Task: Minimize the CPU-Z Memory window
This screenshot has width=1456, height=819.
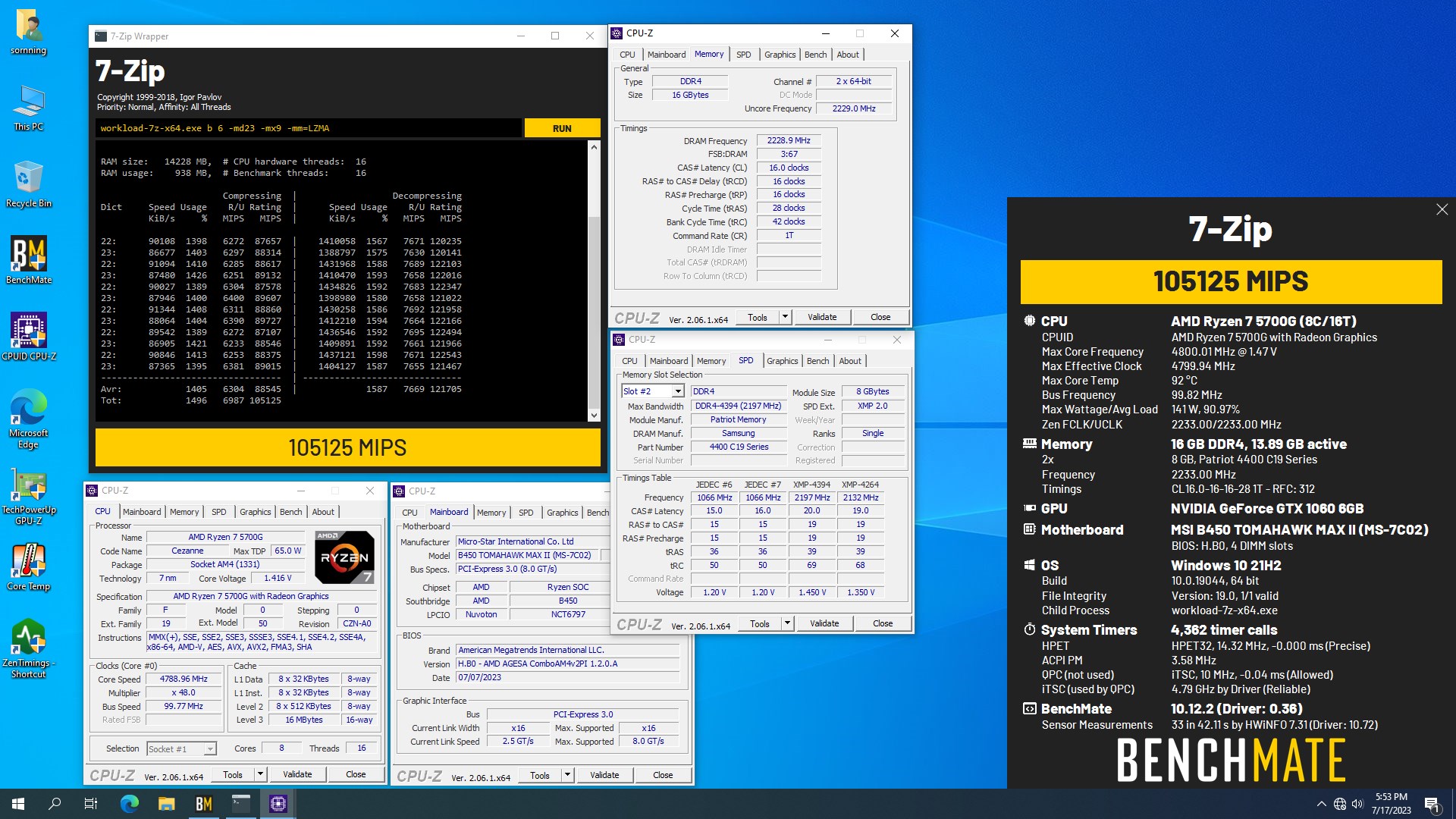Action: coord(825,33)
